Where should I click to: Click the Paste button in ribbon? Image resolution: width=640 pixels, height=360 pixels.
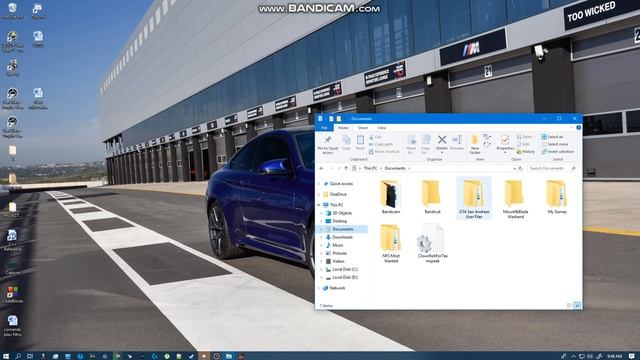pos(360,142)
